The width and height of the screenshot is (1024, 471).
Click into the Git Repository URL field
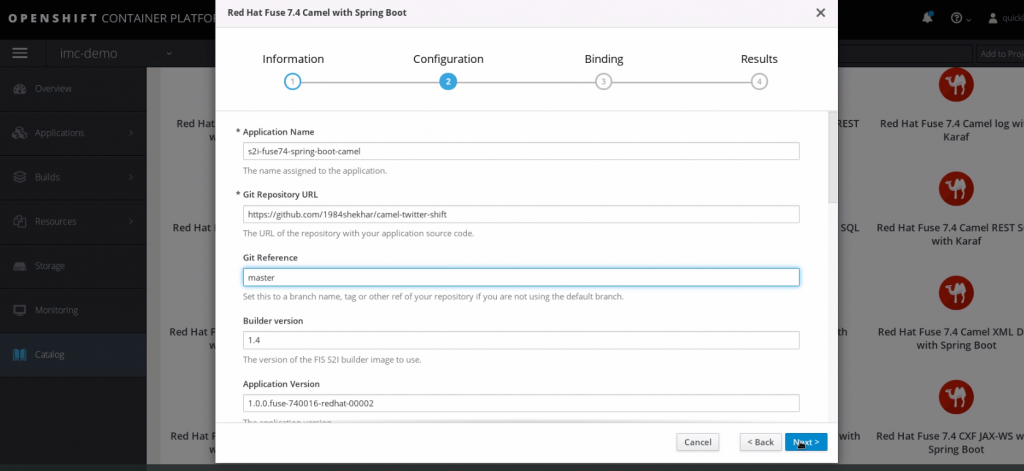pos(520,214)
